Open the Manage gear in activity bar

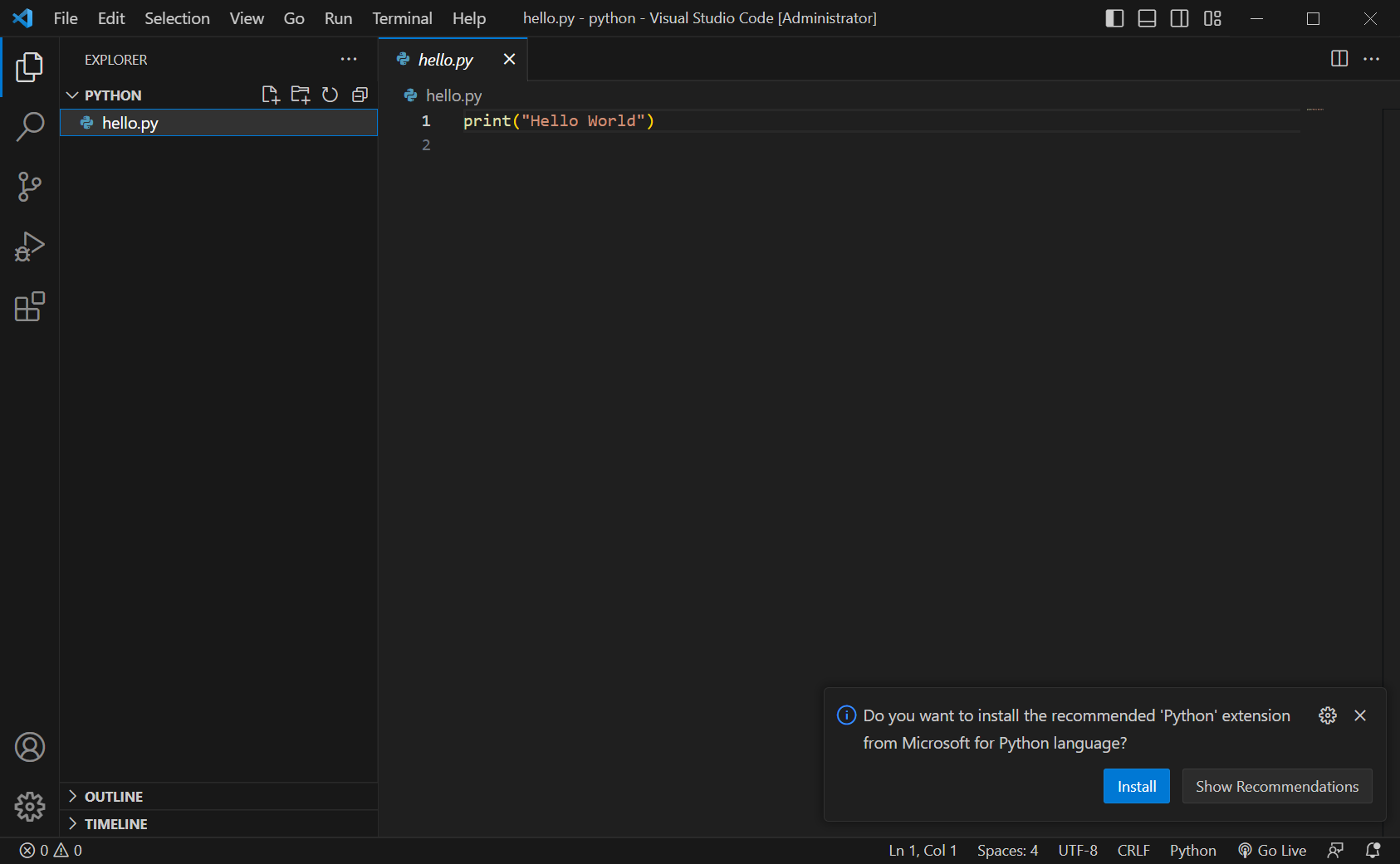(x=30, y=807)
